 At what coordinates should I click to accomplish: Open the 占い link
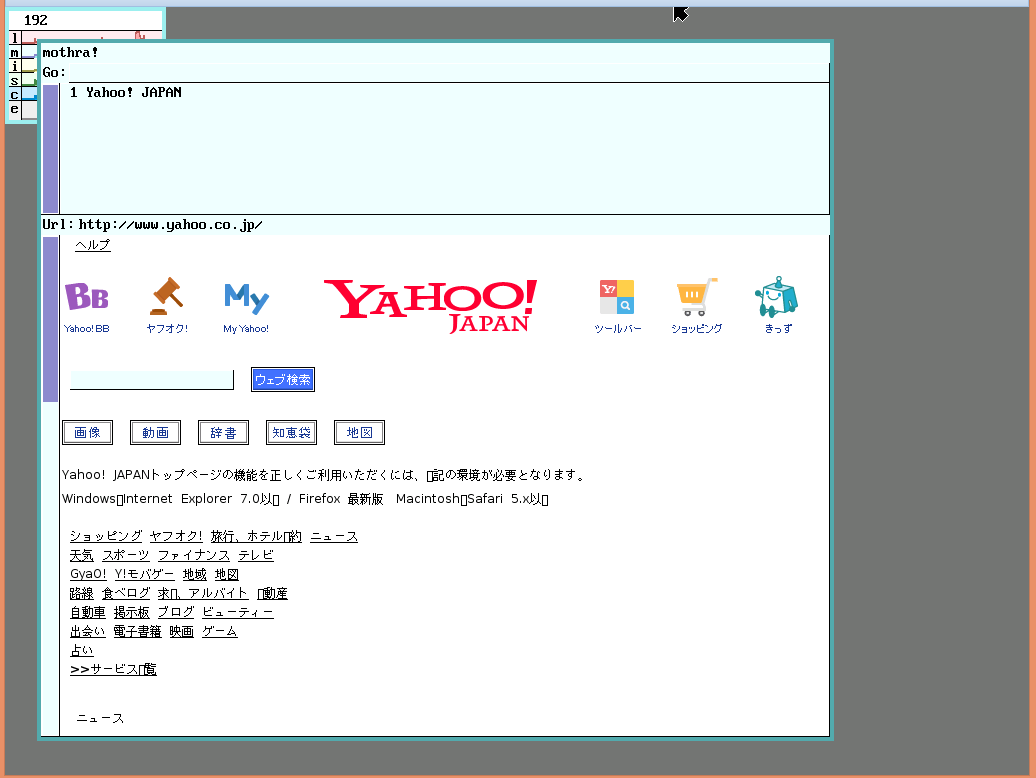tap(82, 651)
